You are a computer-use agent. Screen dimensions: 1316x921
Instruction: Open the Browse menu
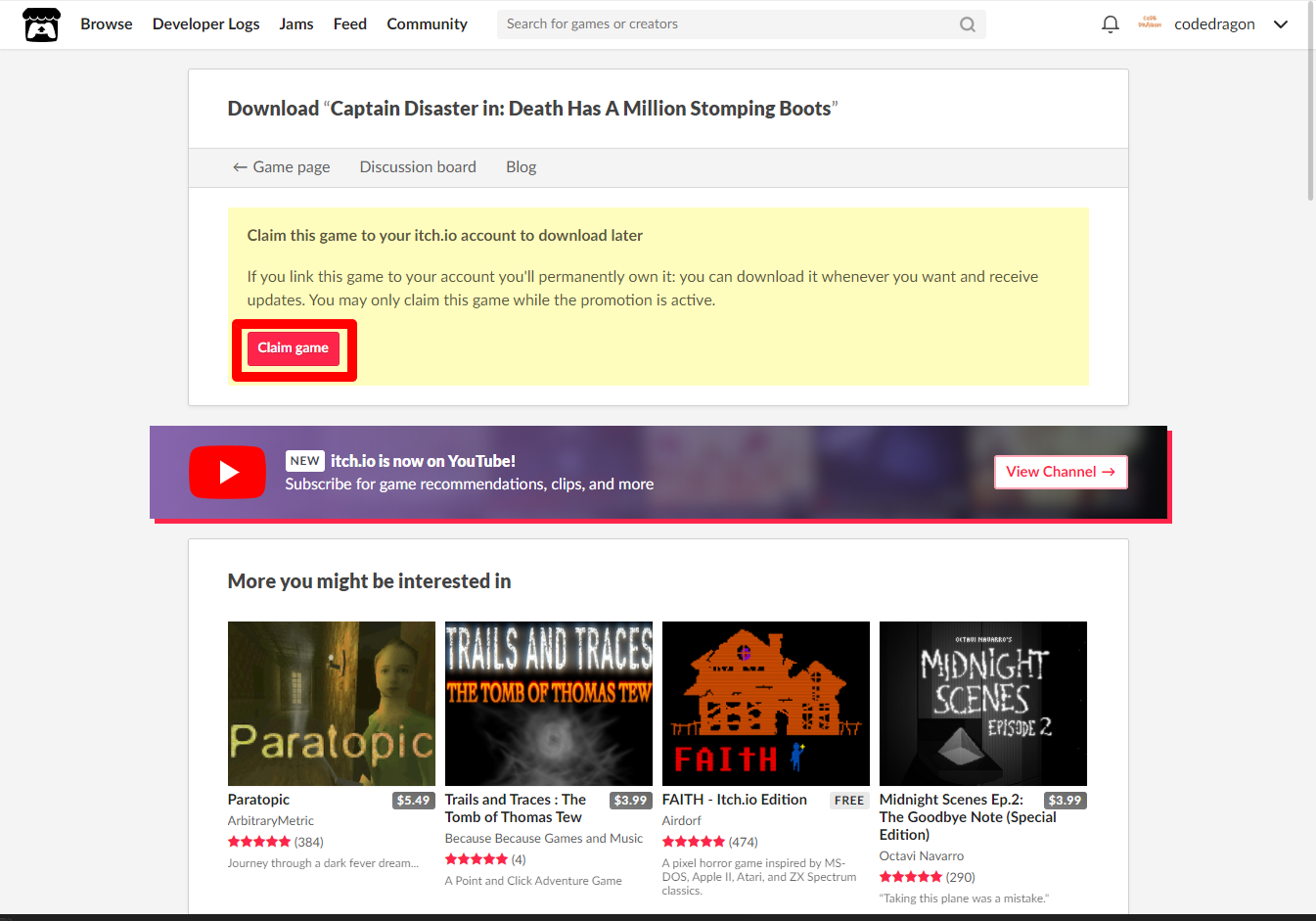click(x=107, y=23)
